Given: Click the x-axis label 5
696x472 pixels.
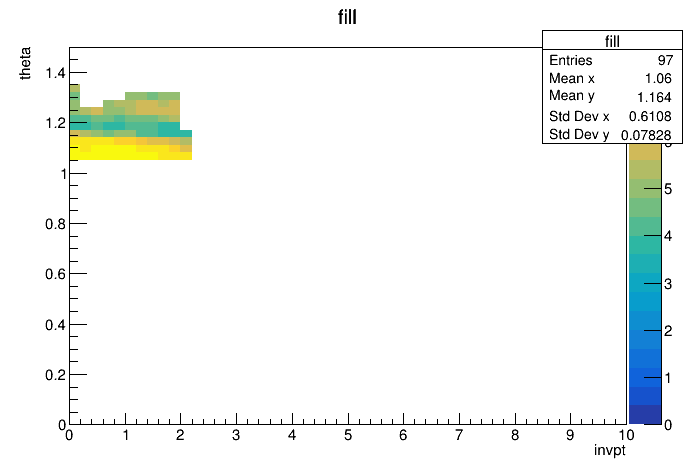Looking at the screenshot, I should pyautogui.click(x=348, y=435).
